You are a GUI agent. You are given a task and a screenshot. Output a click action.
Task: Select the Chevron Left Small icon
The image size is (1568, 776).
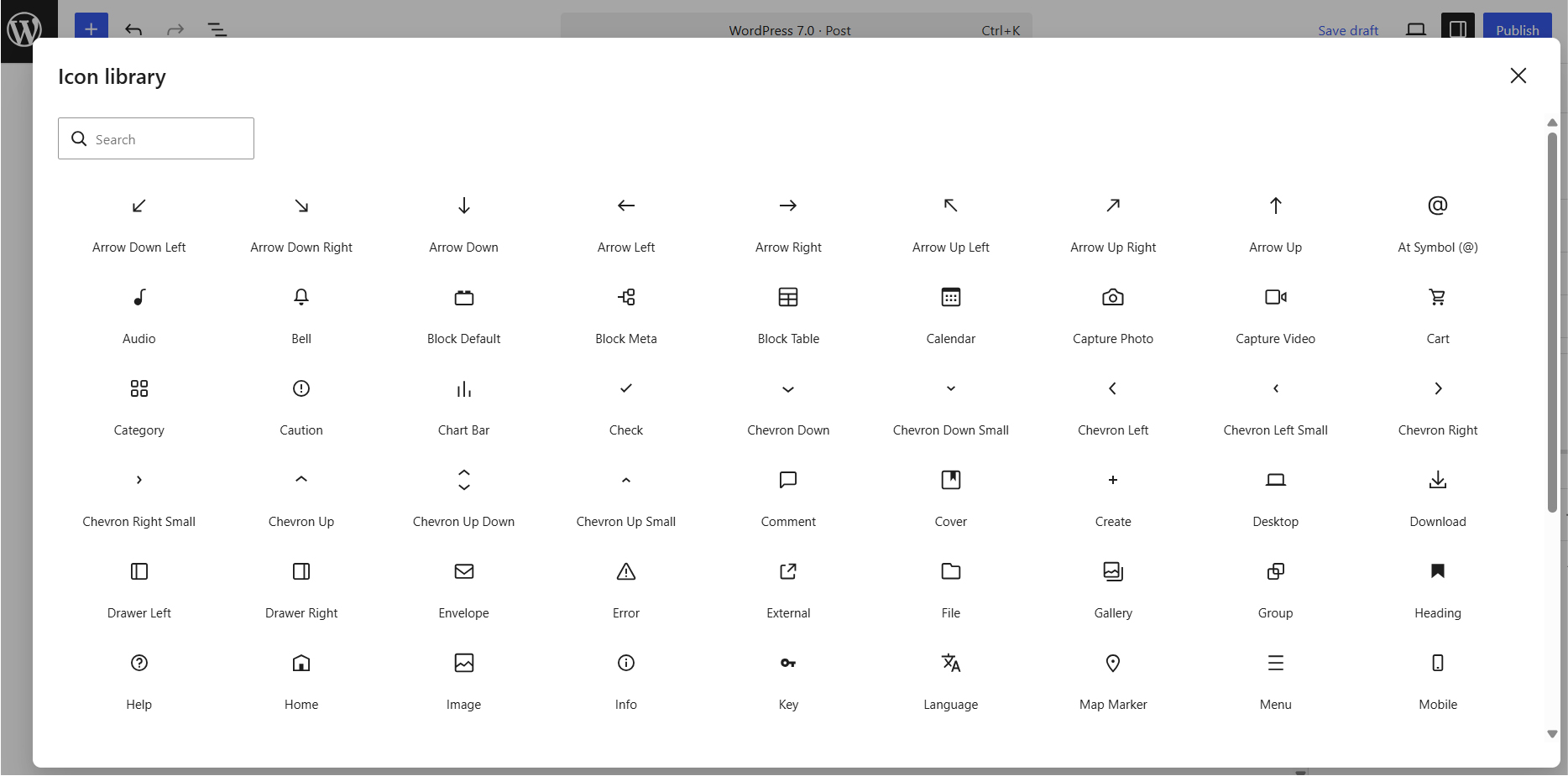[x=1276, y=388]
